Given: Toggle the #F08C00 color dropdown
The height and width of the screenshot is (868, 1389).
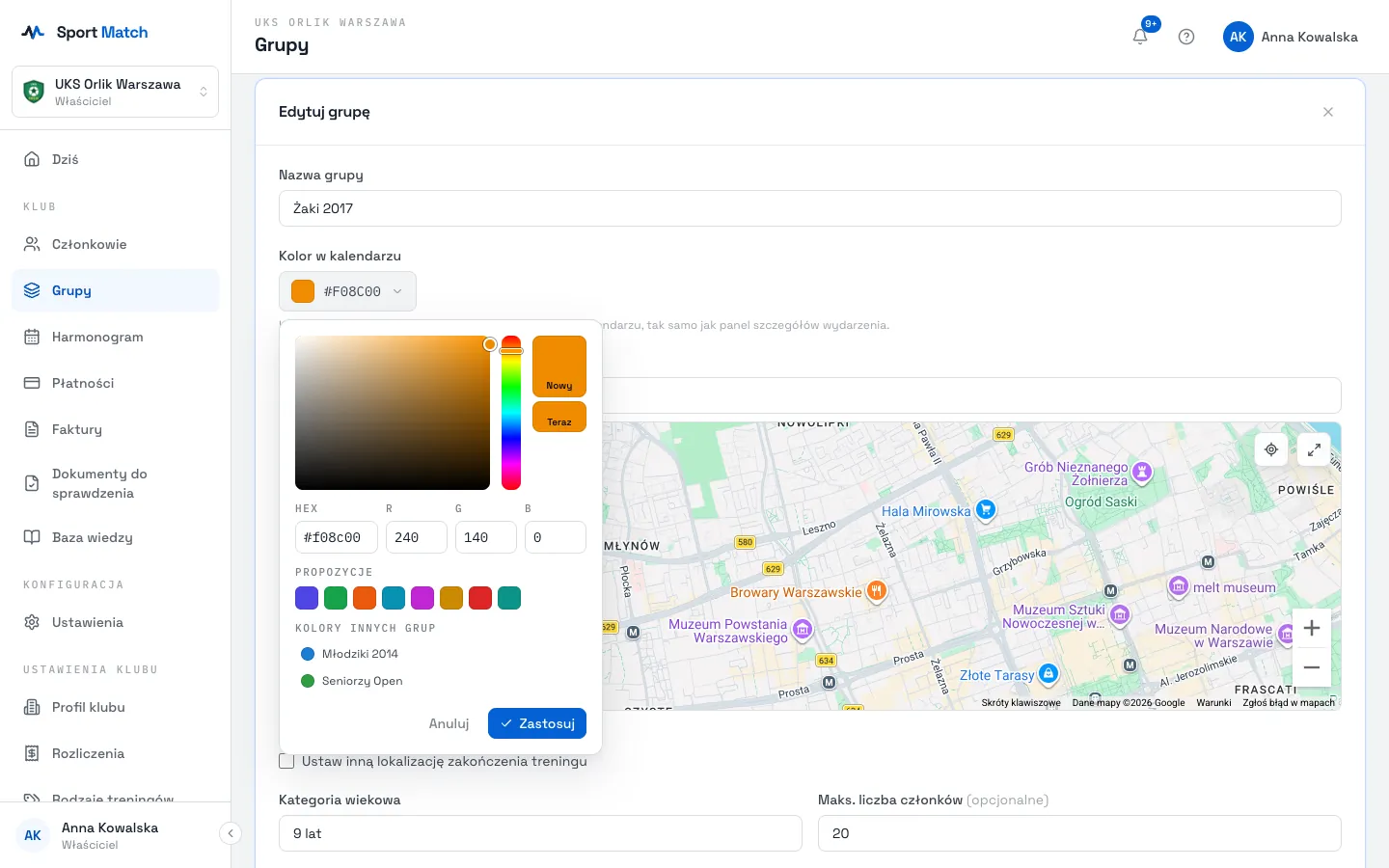Looking at the screenshot, I should (x=347, y=291).
